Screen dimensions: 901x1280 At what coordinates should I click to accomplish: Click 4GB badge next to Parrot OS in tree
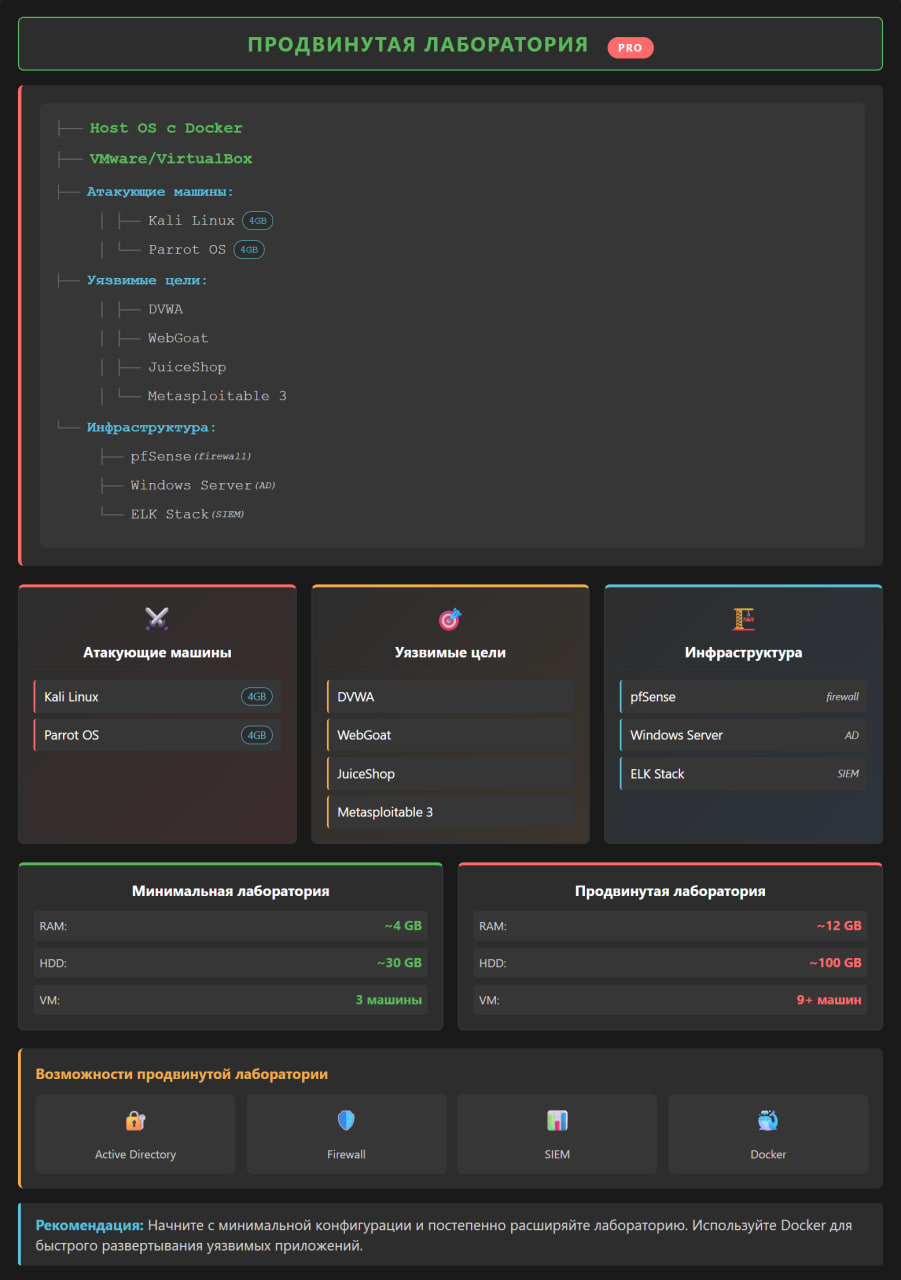(249, 250)
